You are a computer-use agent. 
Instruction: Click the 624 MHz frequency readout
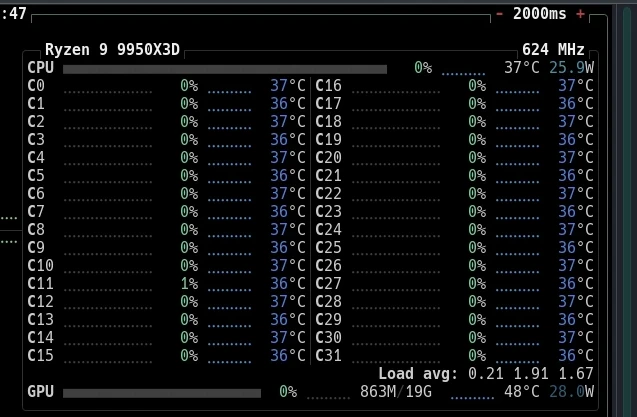click(x=553, y=50)
